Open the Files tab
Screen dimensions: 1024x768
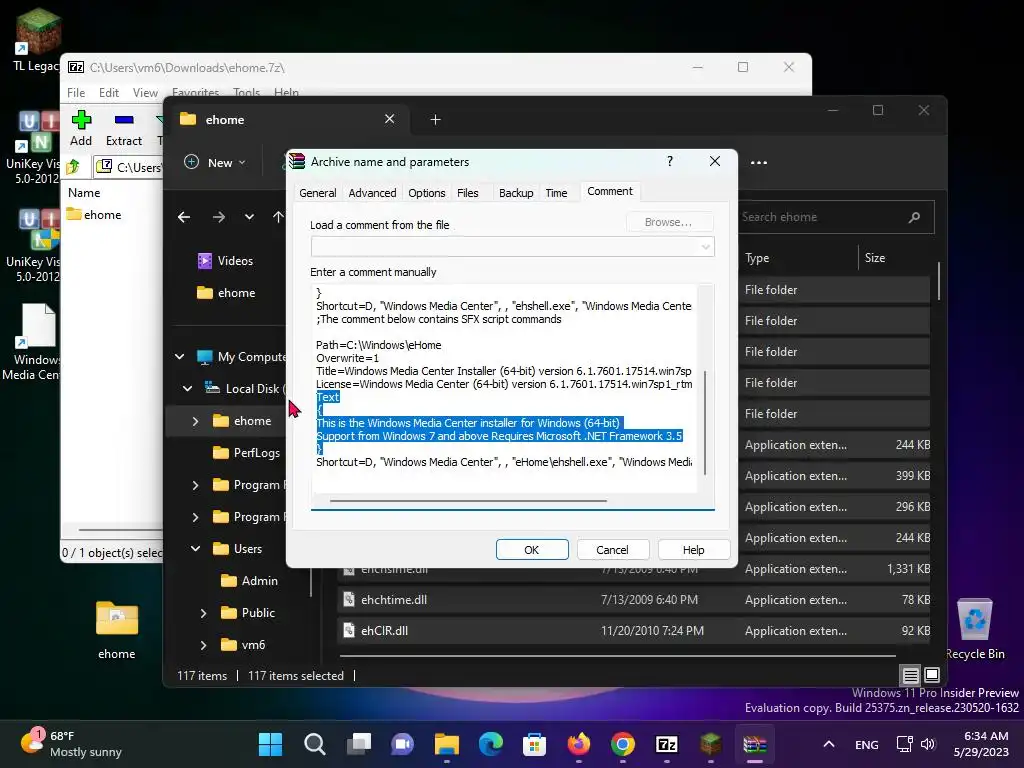pyautogui.click(x=468, y=193)
